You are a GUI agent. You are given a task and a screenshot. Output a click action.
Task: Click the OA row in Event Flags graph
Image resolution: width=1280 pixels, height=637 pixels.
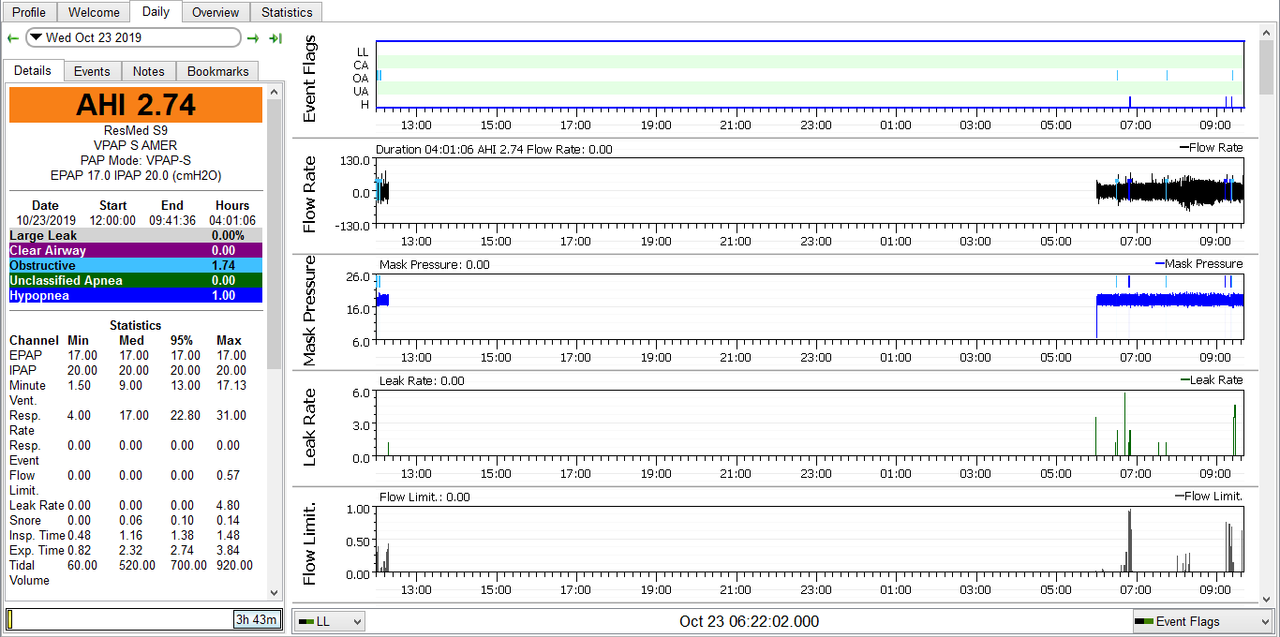810,75
